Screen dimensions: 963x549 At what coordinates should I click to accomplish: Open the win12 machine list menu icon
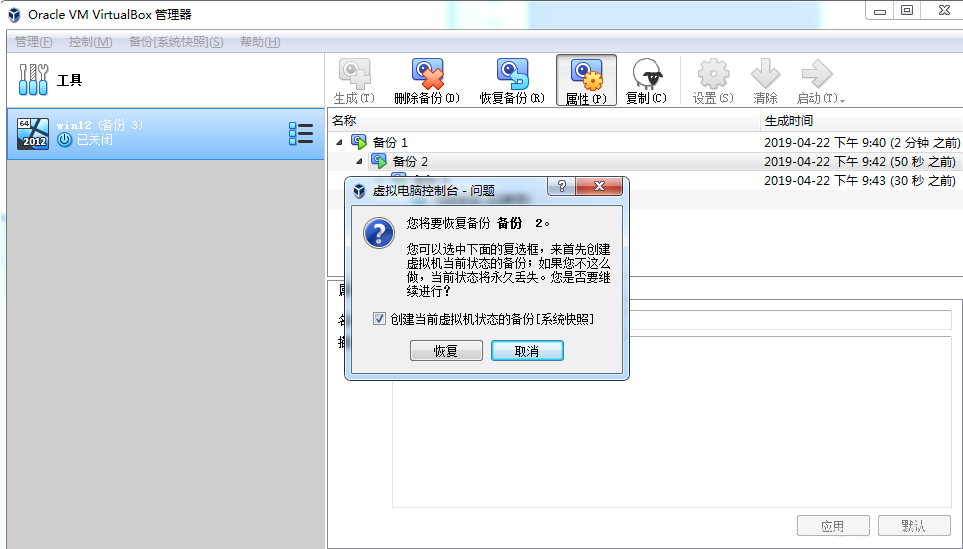tap(300, 133)
